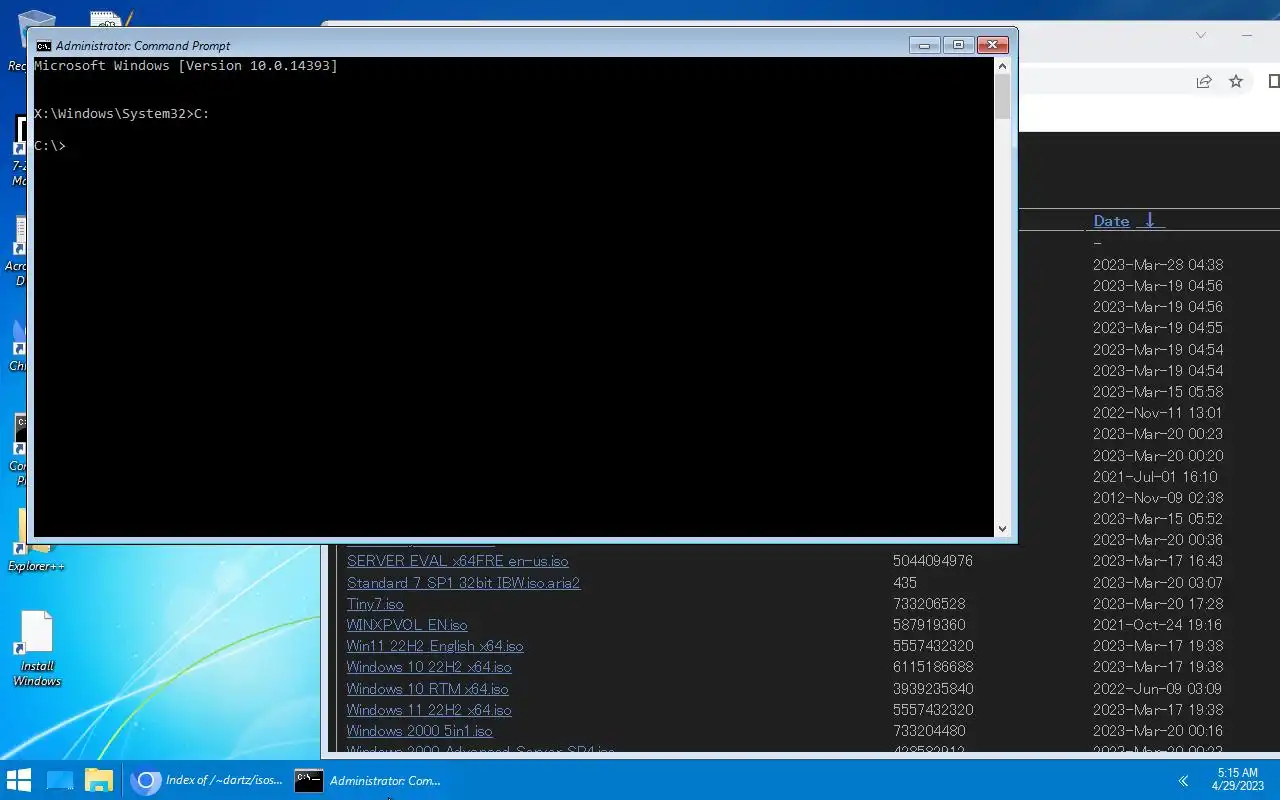This screenshot has width=1280, height=800.
Task: Open Win11_22H2_English_x64.iso link
Action: click(435, 646)
